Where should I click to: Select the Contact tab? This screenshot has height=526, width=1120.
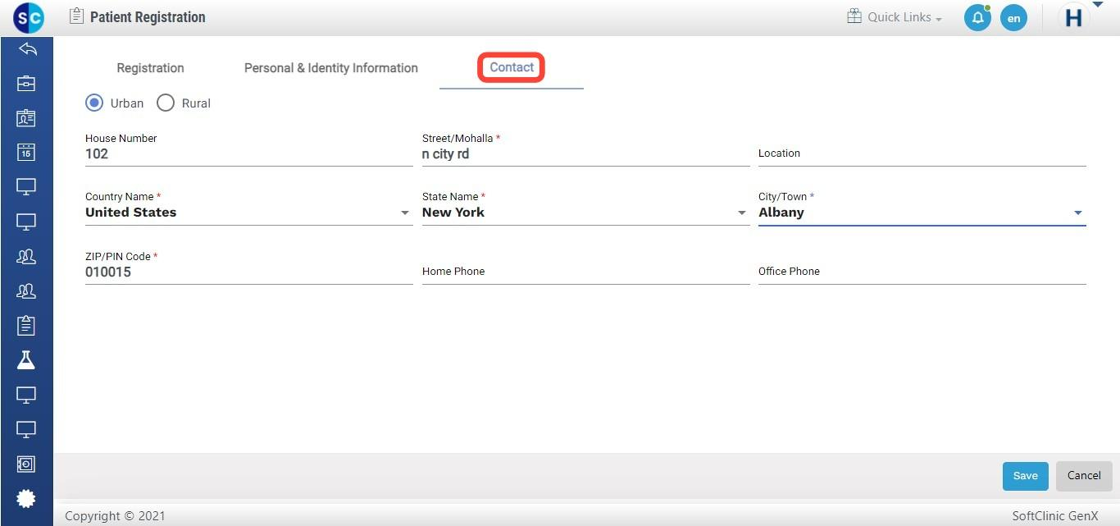[511, 67]
